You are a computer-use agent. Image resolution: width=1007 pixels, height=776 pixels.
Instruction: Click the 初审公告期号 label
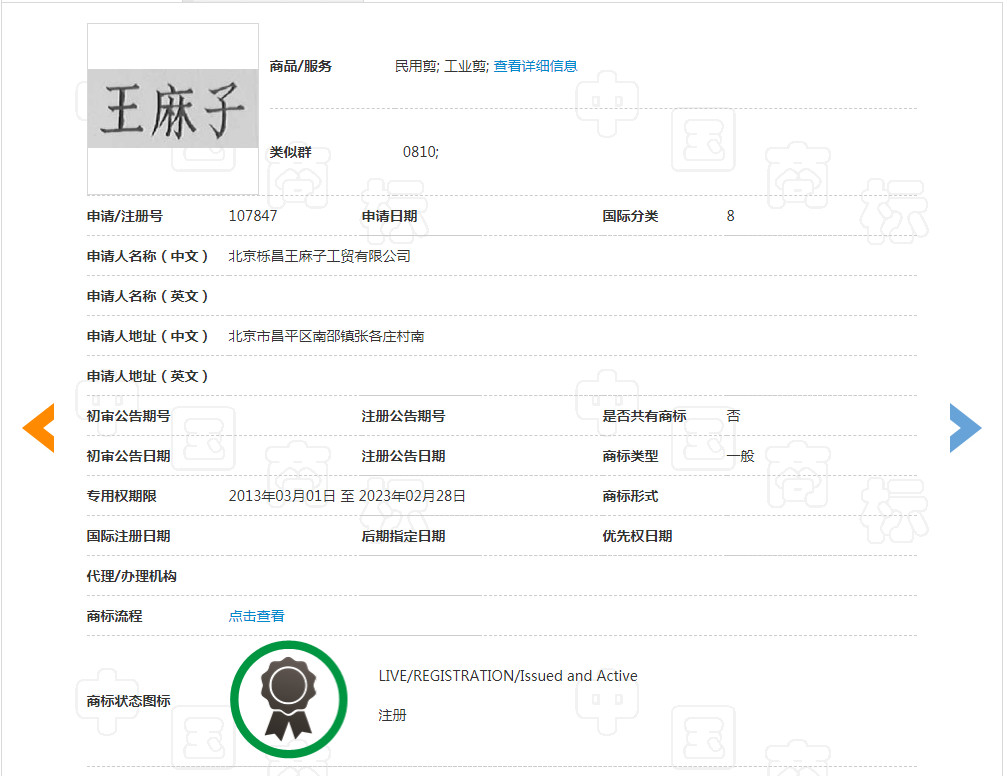point(128,416)
